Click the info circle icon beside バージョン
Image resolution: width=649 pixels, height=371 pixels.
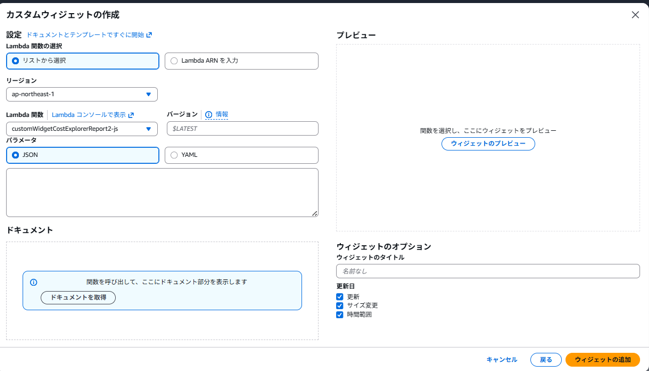(209, 115)
